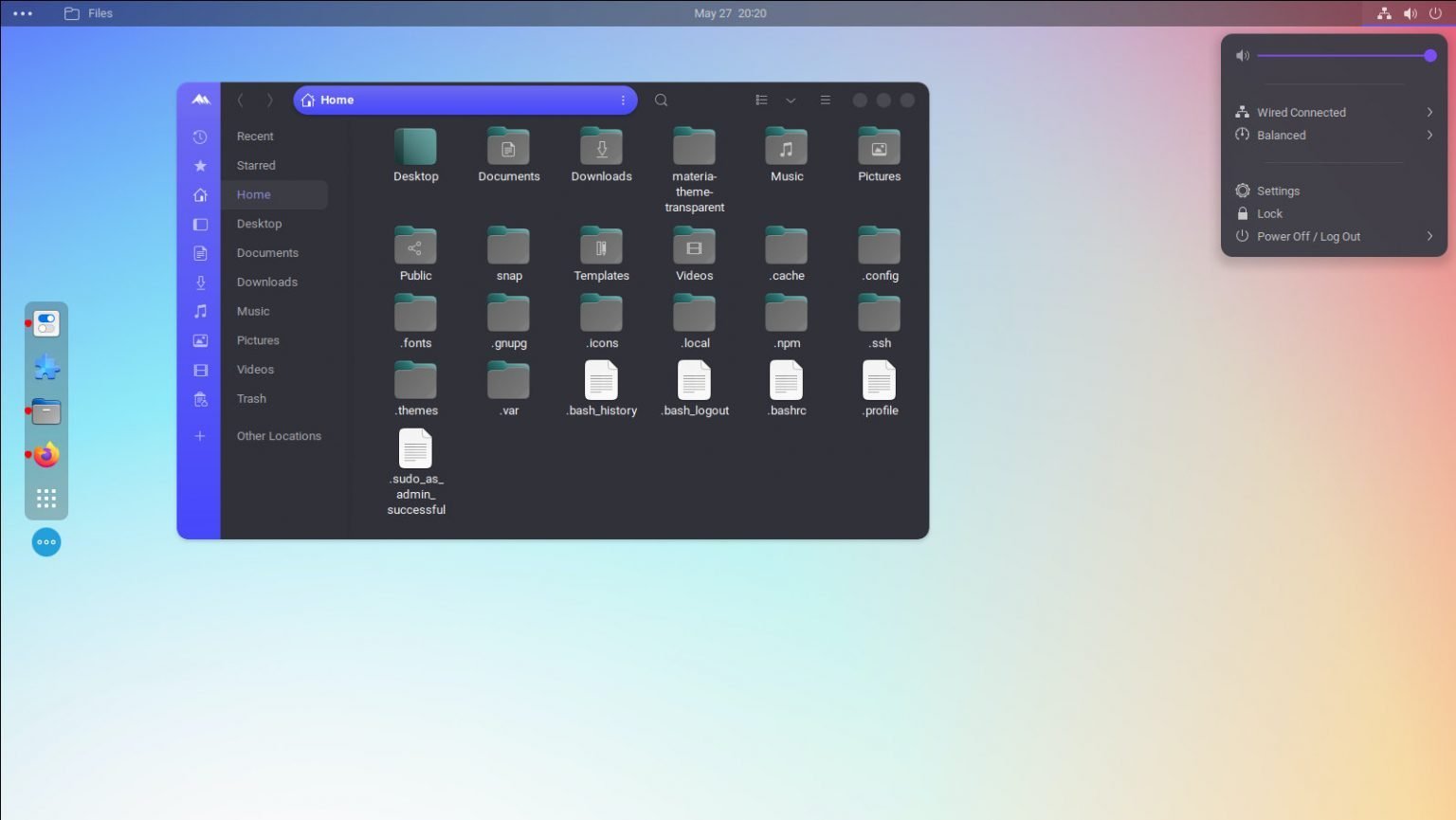The height and width of the screenshot is (820, 1456).
Task: Expand the sort order chevron in Files toolbar
Action: click(x=792, y=100)
